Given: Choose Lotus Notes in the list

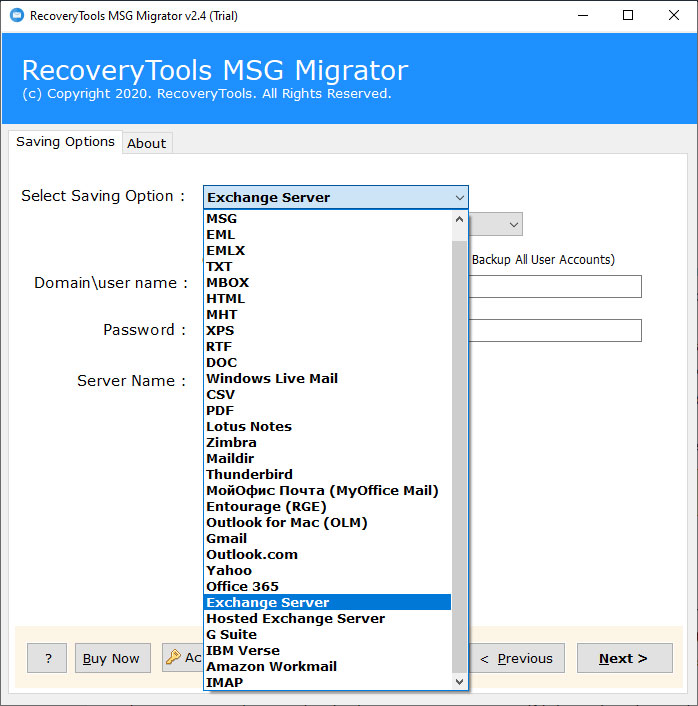Looking at the screenshot, I should click(x=327, y=426).
